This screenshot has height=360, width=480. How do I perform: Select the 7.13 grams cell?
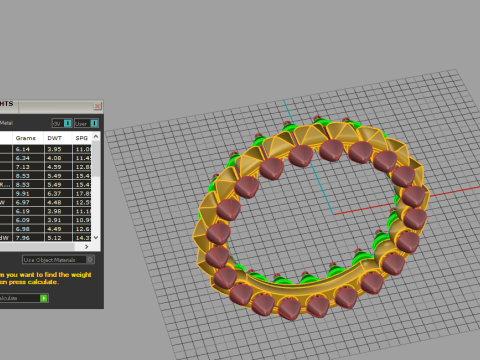tap(28, 167)
